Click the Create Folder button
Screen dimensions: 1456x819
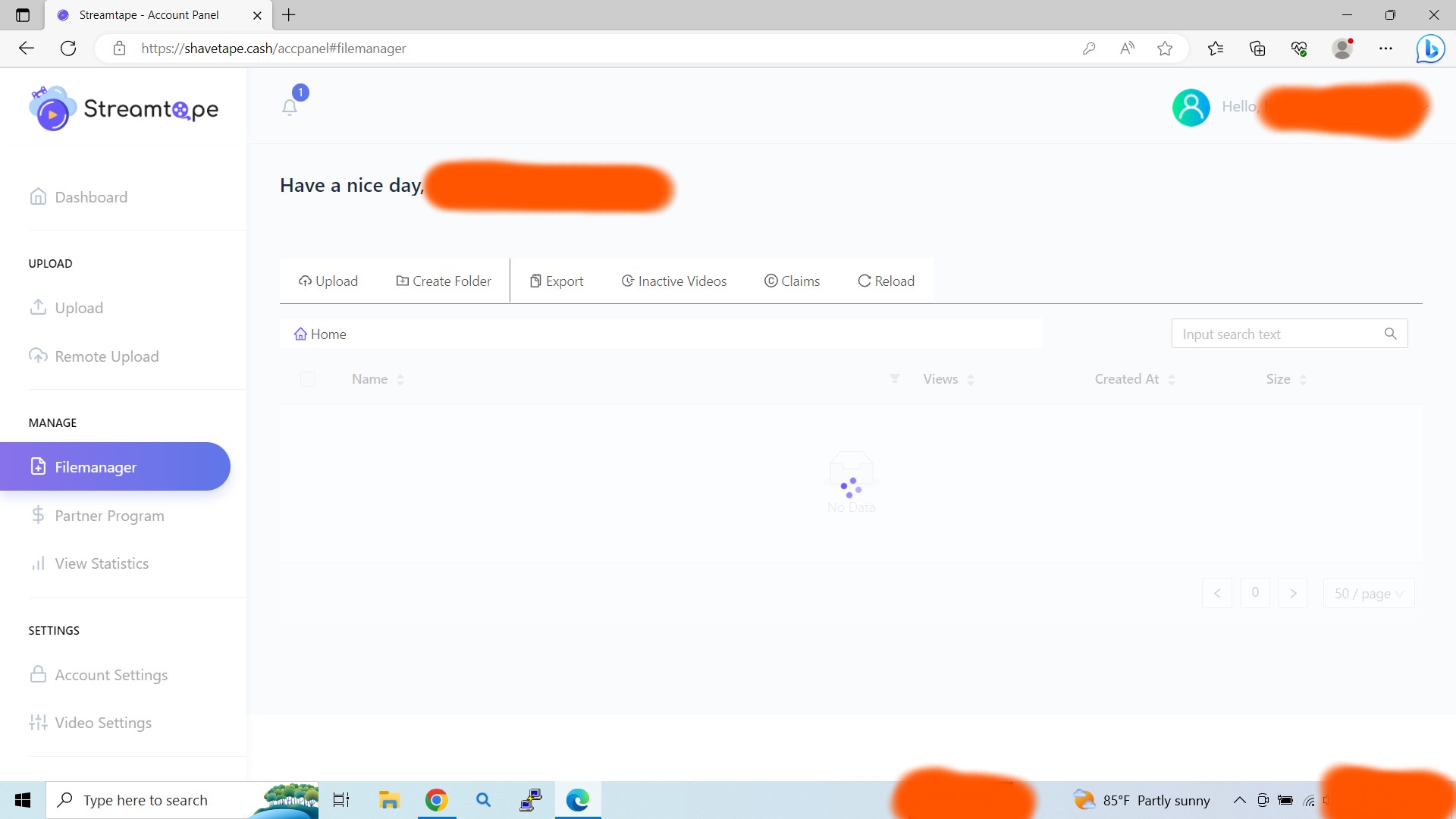pyautogui.click(x=444, y=281)
